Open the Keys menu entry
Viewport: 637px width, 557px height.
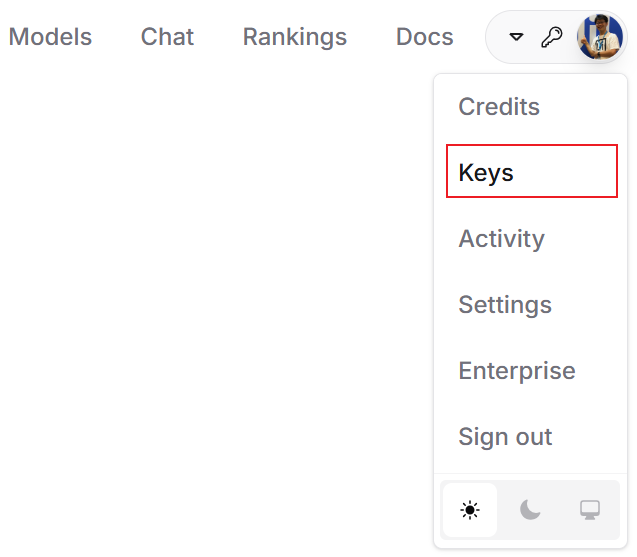(532, 171)
